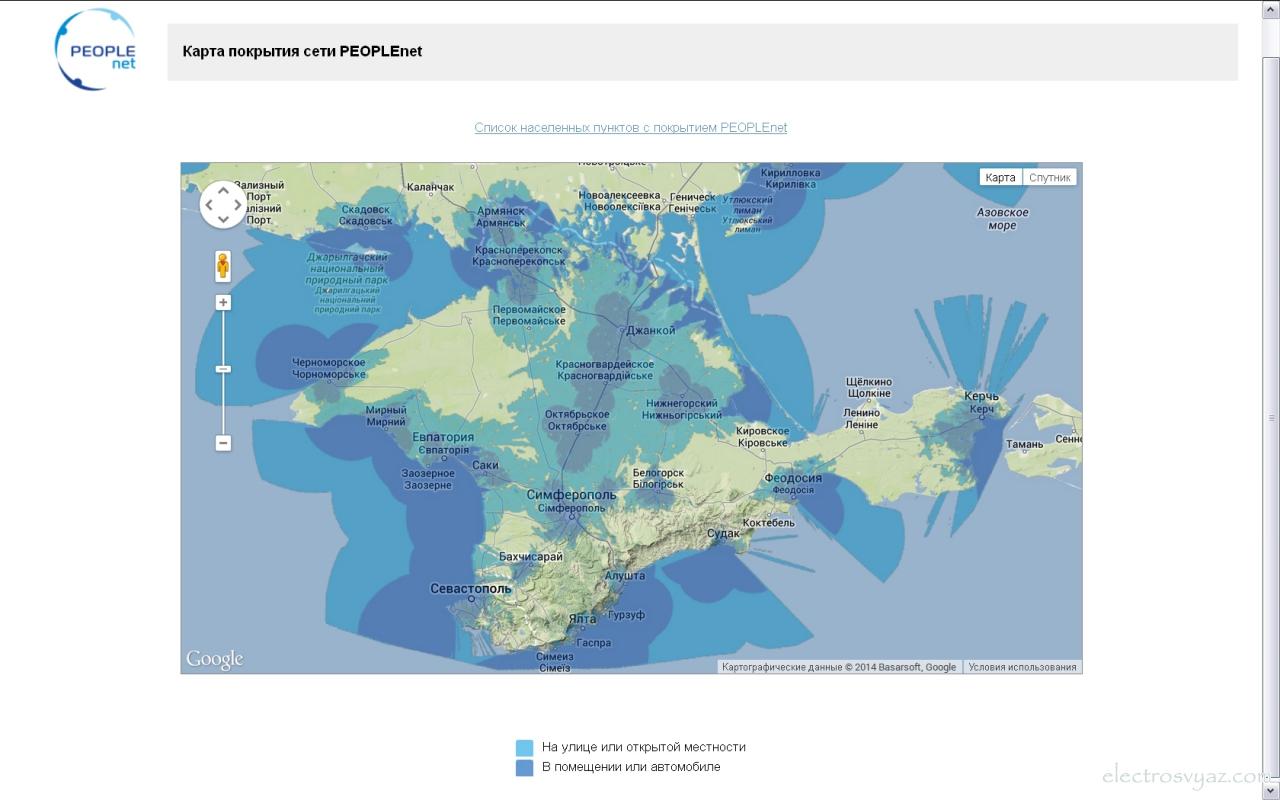Image resolution: width=1280 pixels, height=800 pixels.
Task: Switch to the Спутник map view
Action: pyautogui.click(x=1050, y=177)
